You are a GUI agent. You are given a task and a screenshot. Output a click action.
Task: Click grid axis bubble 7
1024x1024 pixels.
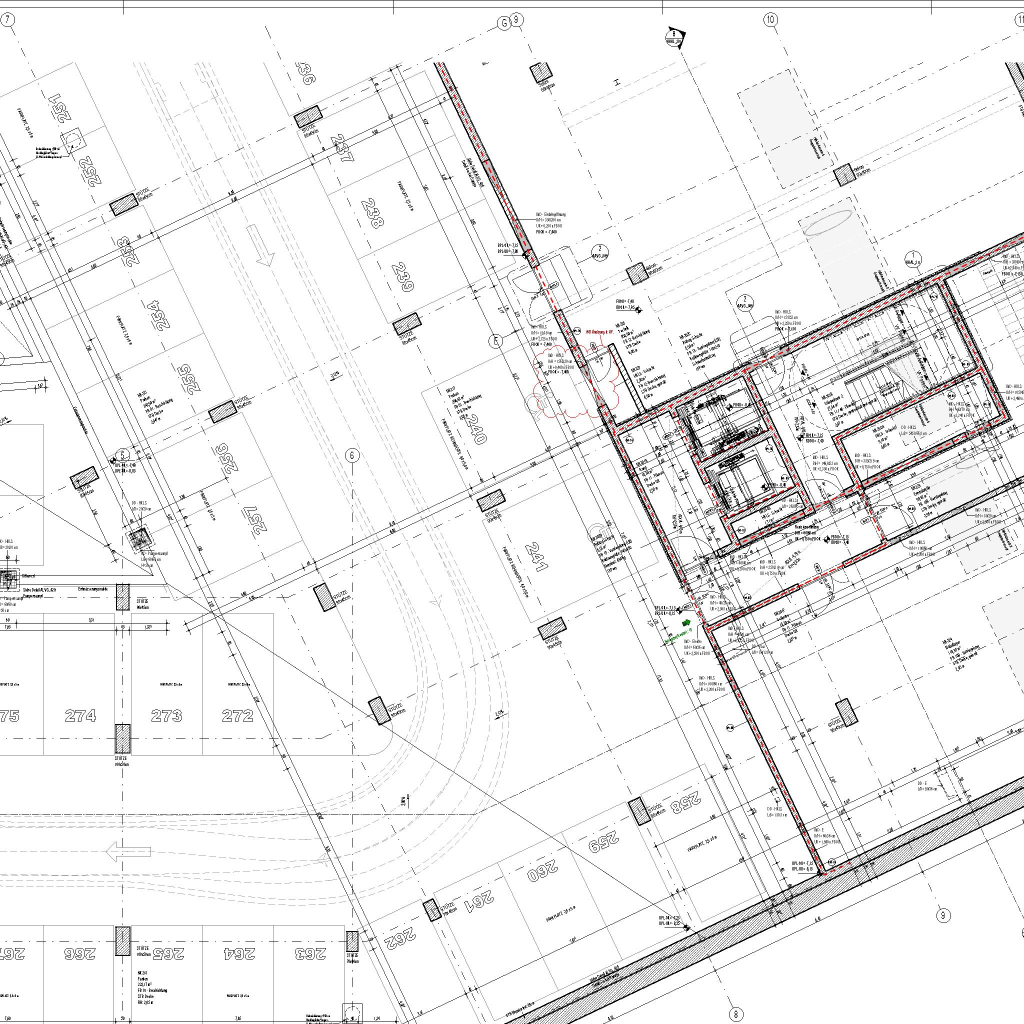pyautogui.click(x=8, y=19)
